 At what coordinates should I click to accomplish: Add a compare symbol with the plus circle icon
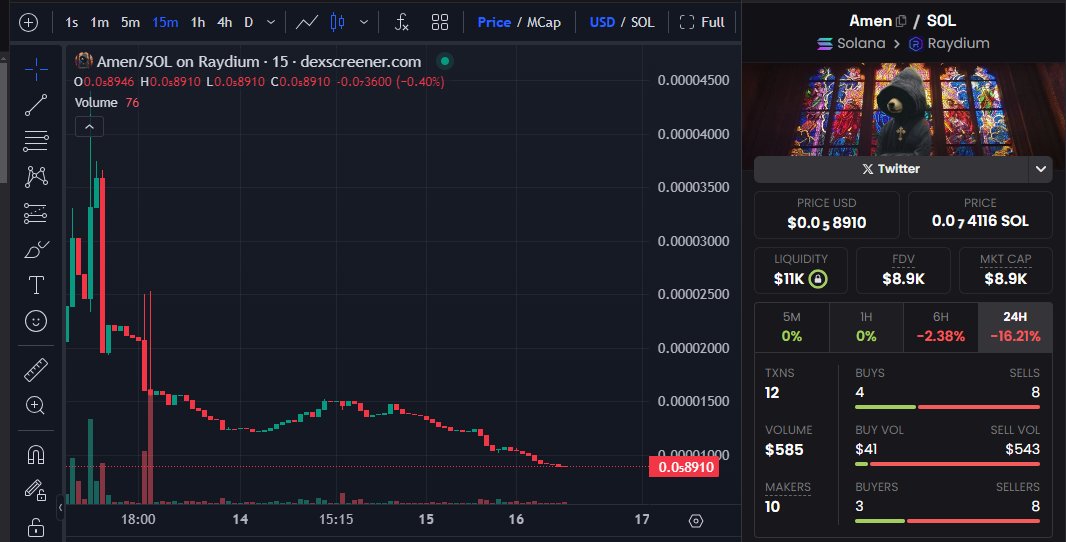pos(28,22)
